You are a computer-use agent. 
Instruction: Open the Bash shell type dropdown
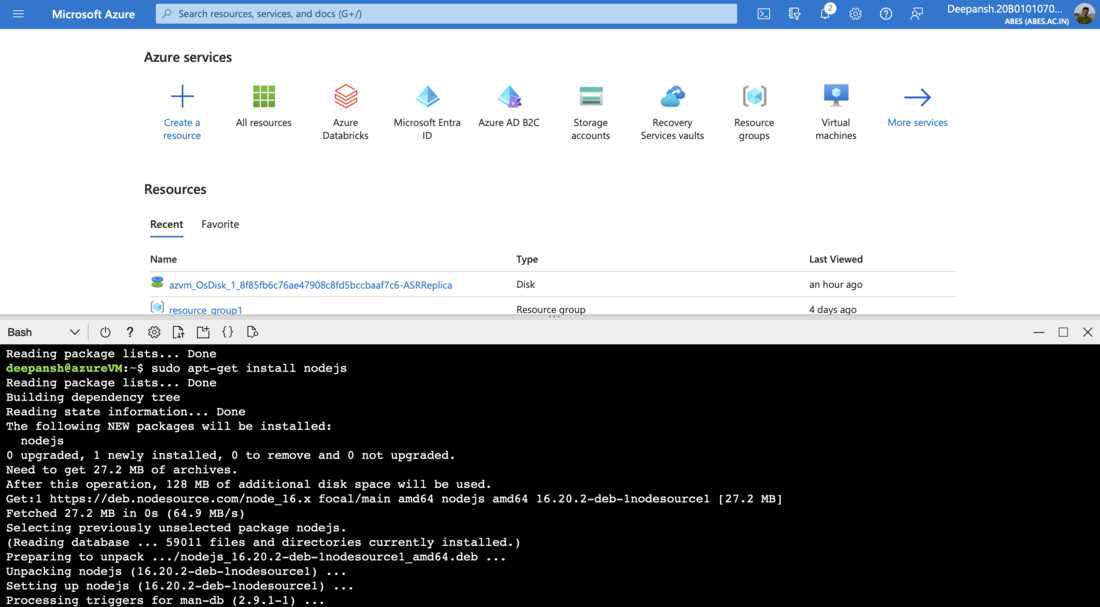pyautogui.click(x=43, y=332)
